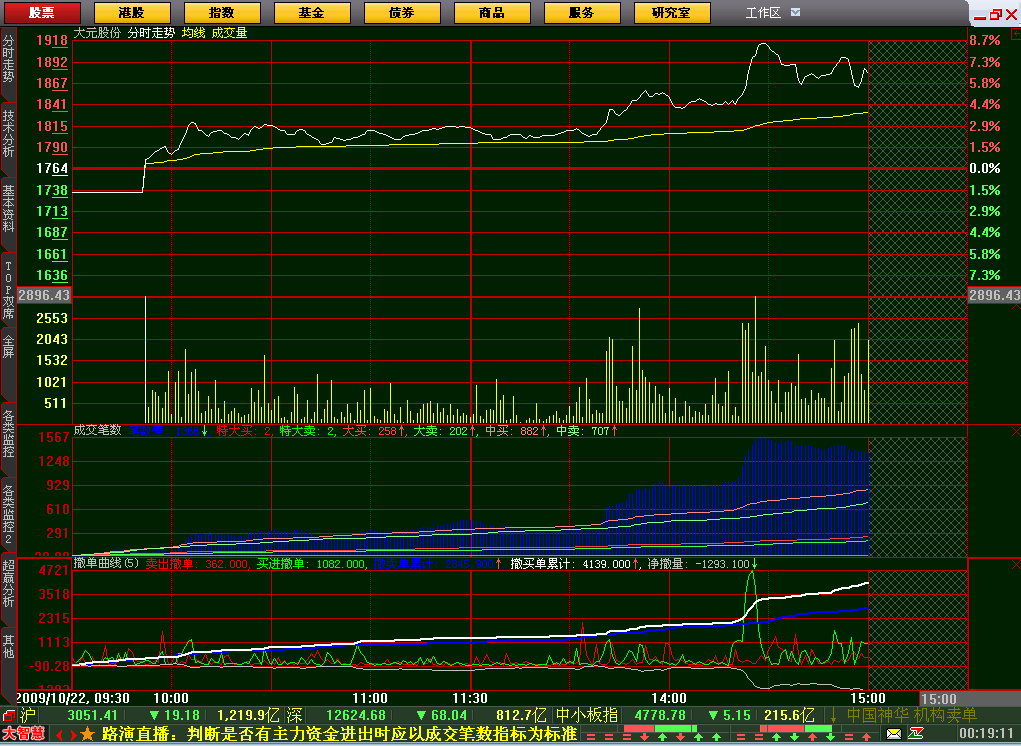This screenshot has height=746, width=1021.
Task: Select the 基金 tab
Action: click(312, 13)
